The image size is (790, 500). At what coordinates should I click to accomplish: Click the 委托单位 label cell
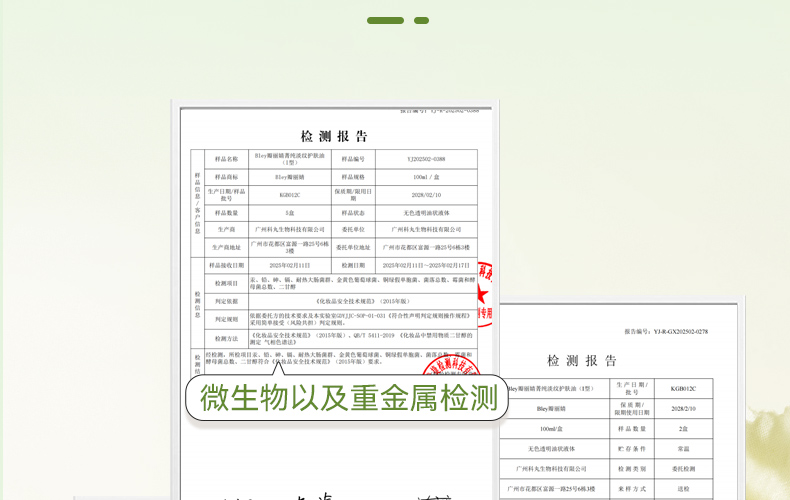pyautogui.click(x=353, y=229)
